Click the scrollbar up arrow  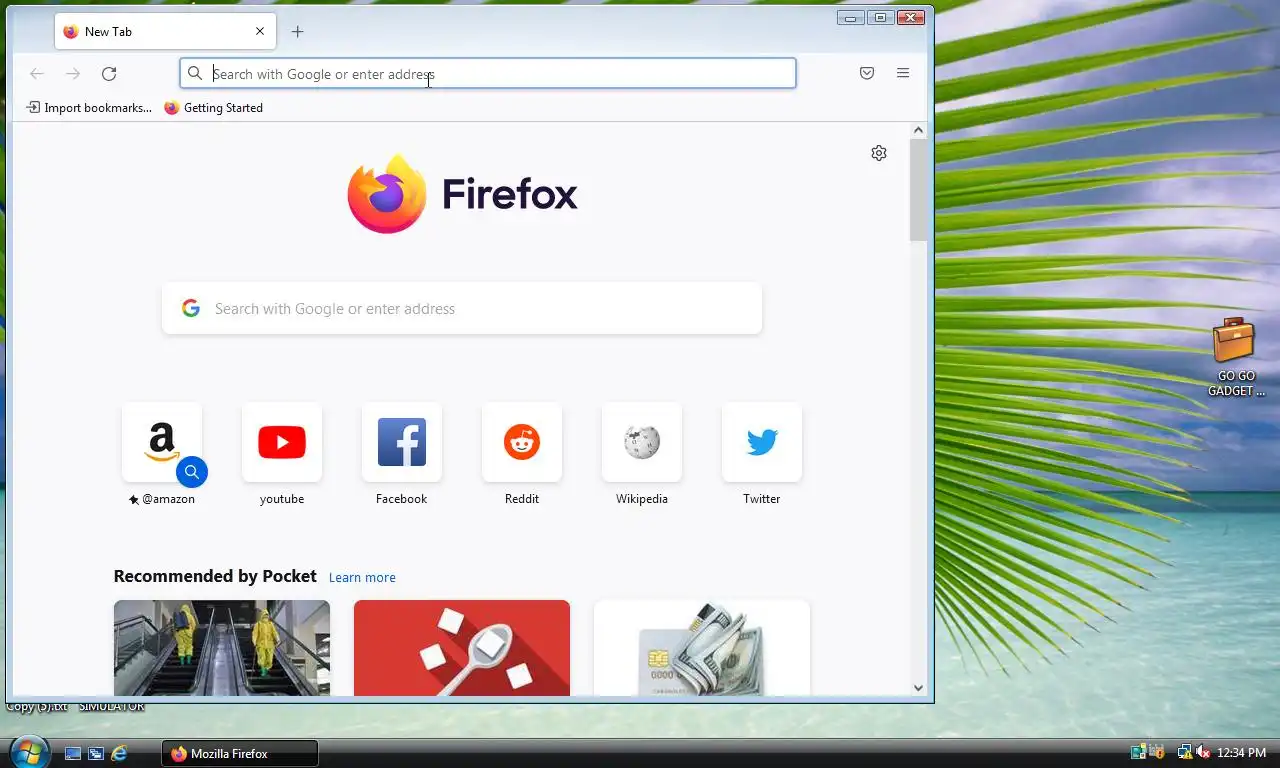click(x=918, y=130)
